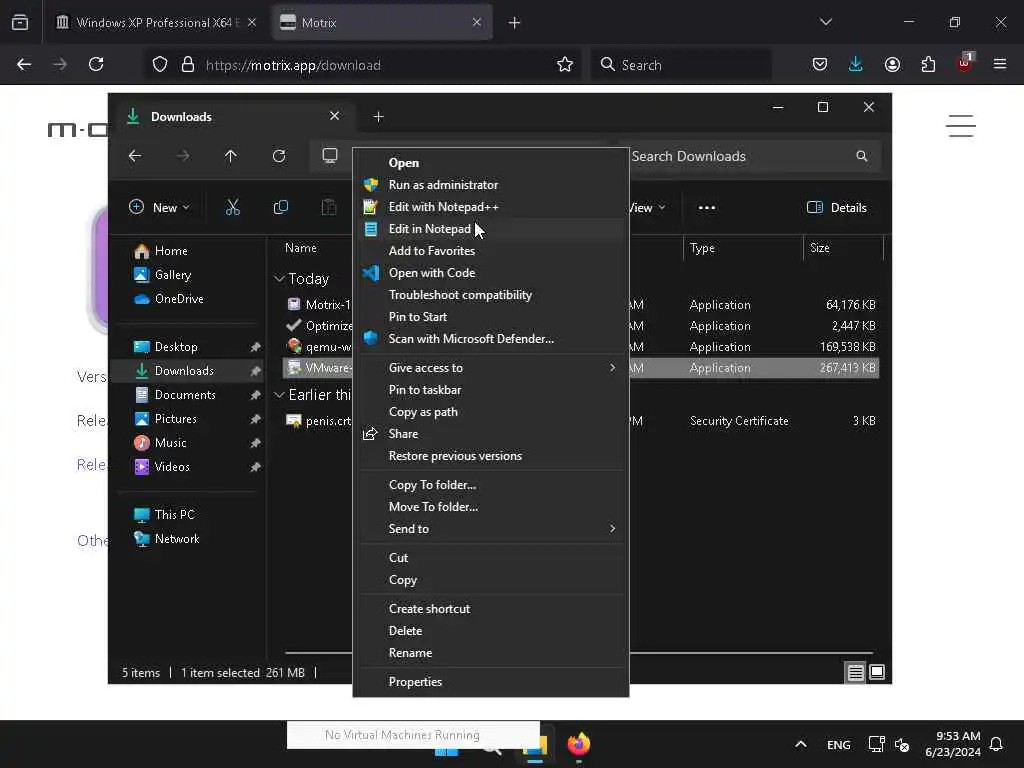Choose Rename in context menu
The width and height of the screenshot is (1024, 768).
pyautogui.click(x=490, y=653)
